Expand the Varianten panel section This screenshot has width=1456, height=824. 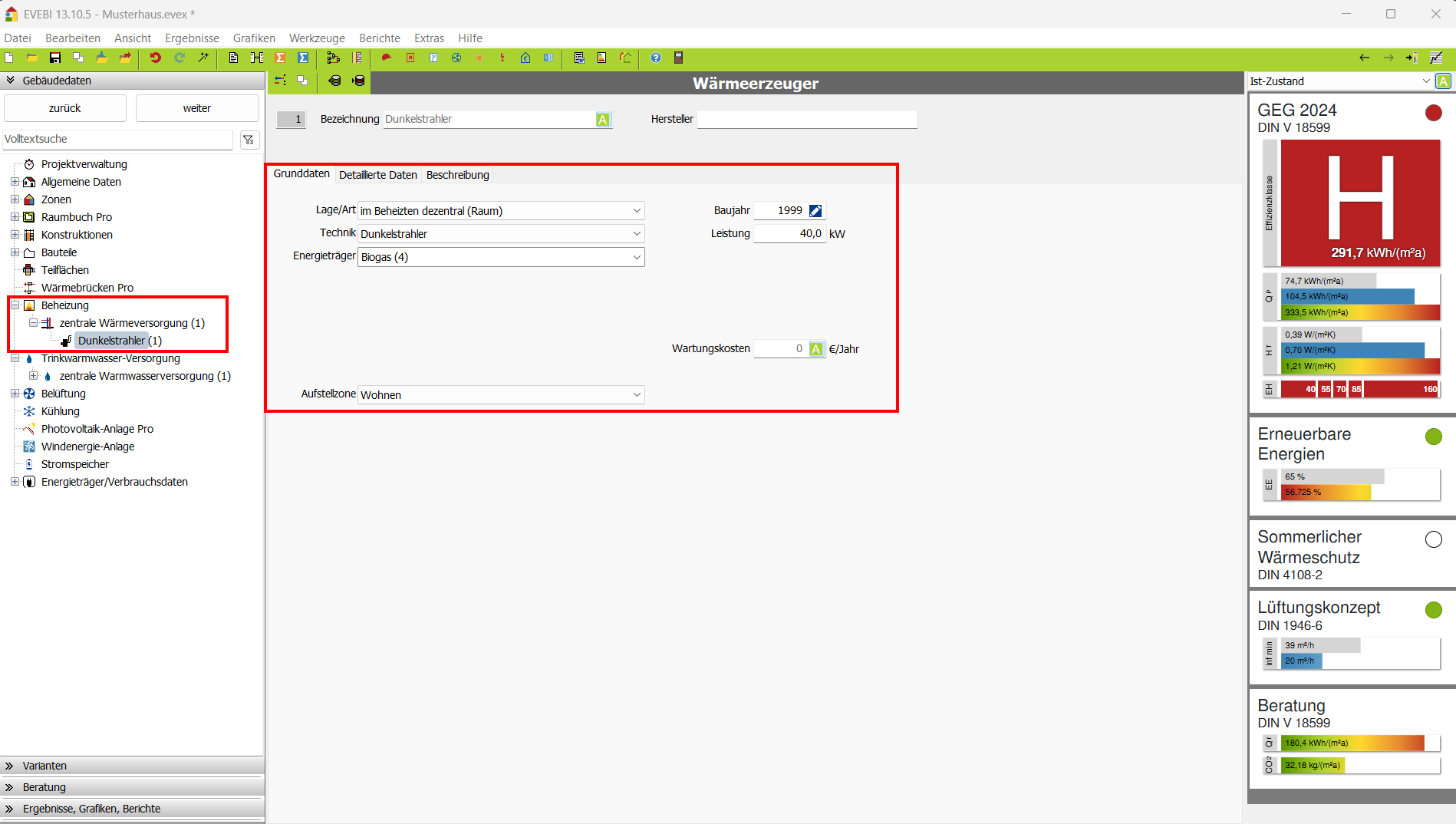[x=44, y=766]
